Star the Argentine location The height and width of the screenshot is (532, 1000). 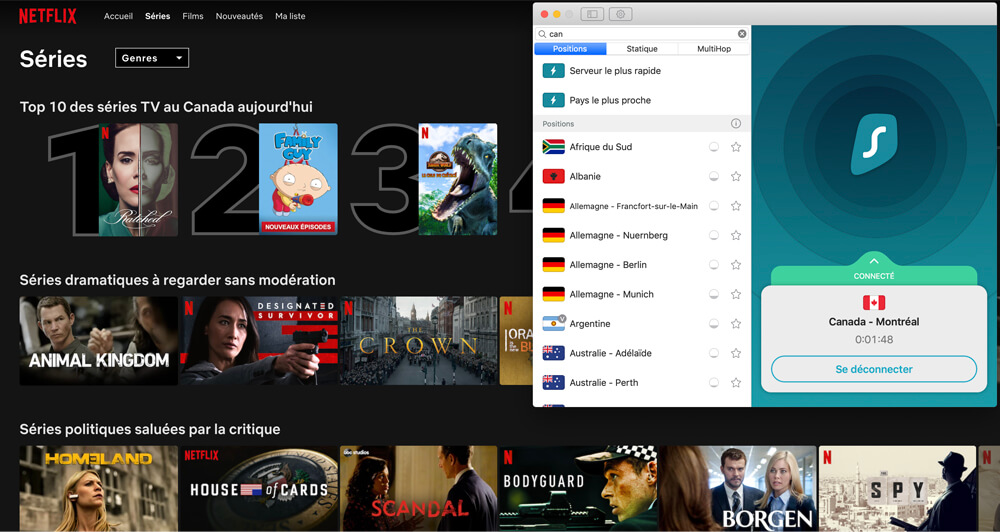(735, 323)
